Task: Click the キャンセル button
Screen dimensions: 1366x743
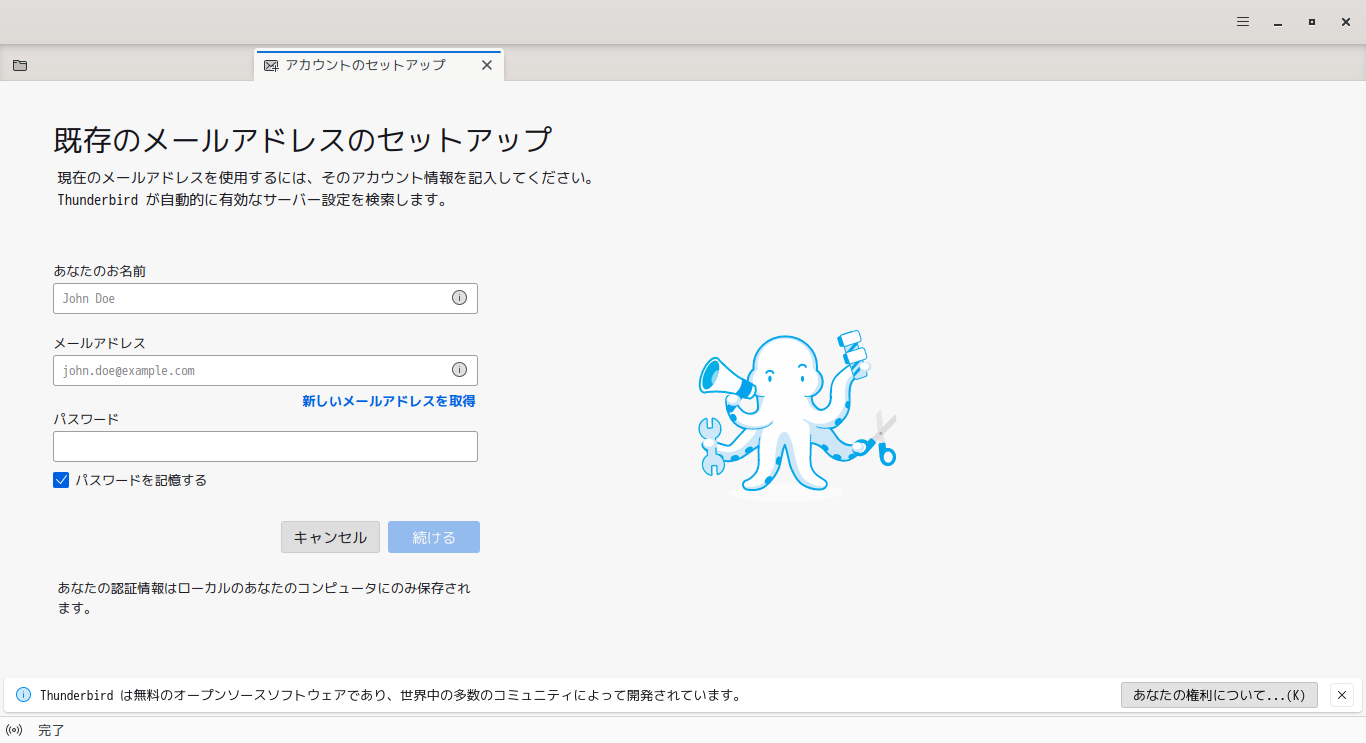Action: [330, 537]
